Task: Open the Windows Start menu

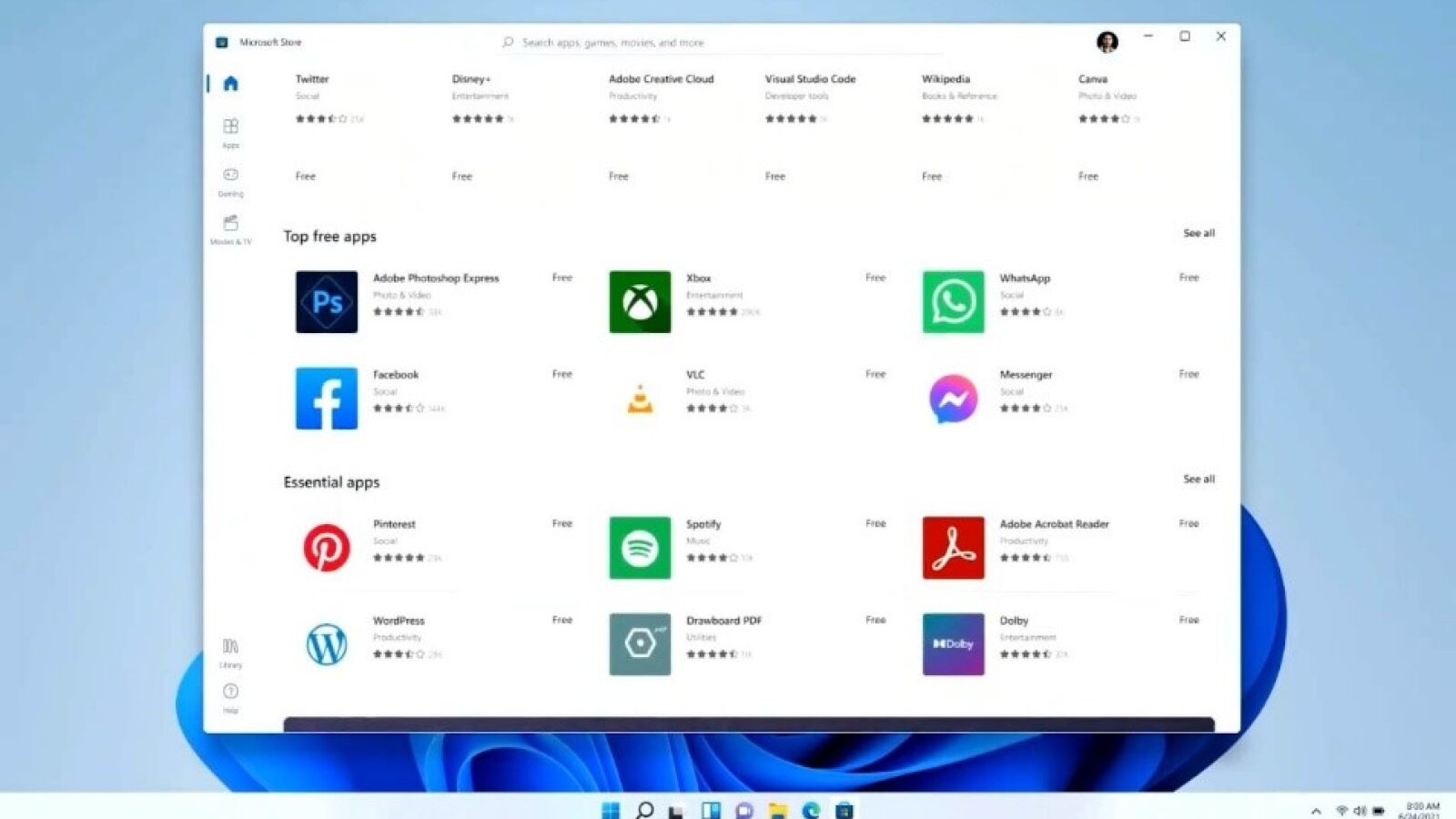Action: 611,810
